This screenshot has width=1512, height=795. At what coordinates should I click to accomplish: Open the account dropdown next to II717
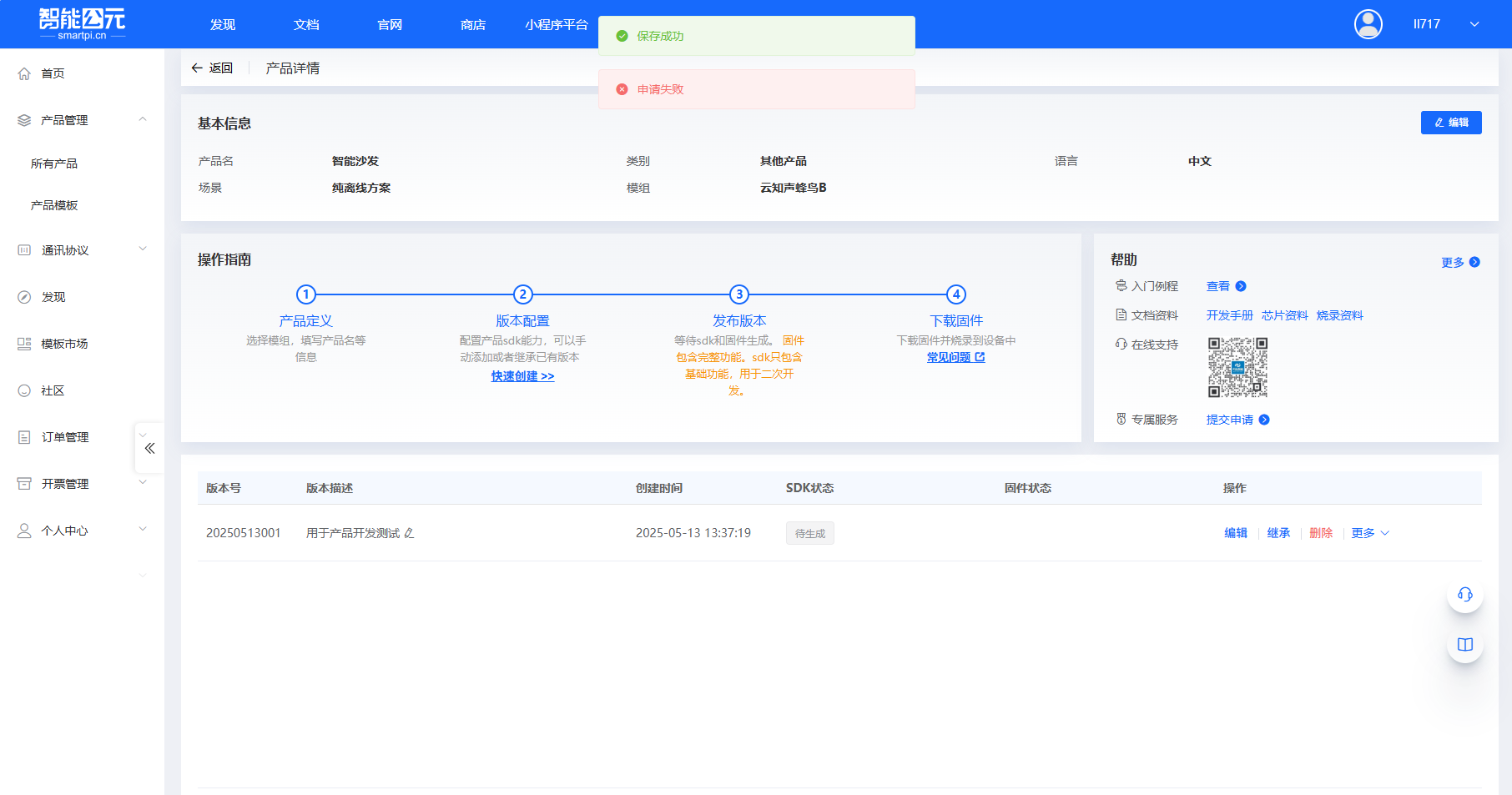(x=1474, y=24)
